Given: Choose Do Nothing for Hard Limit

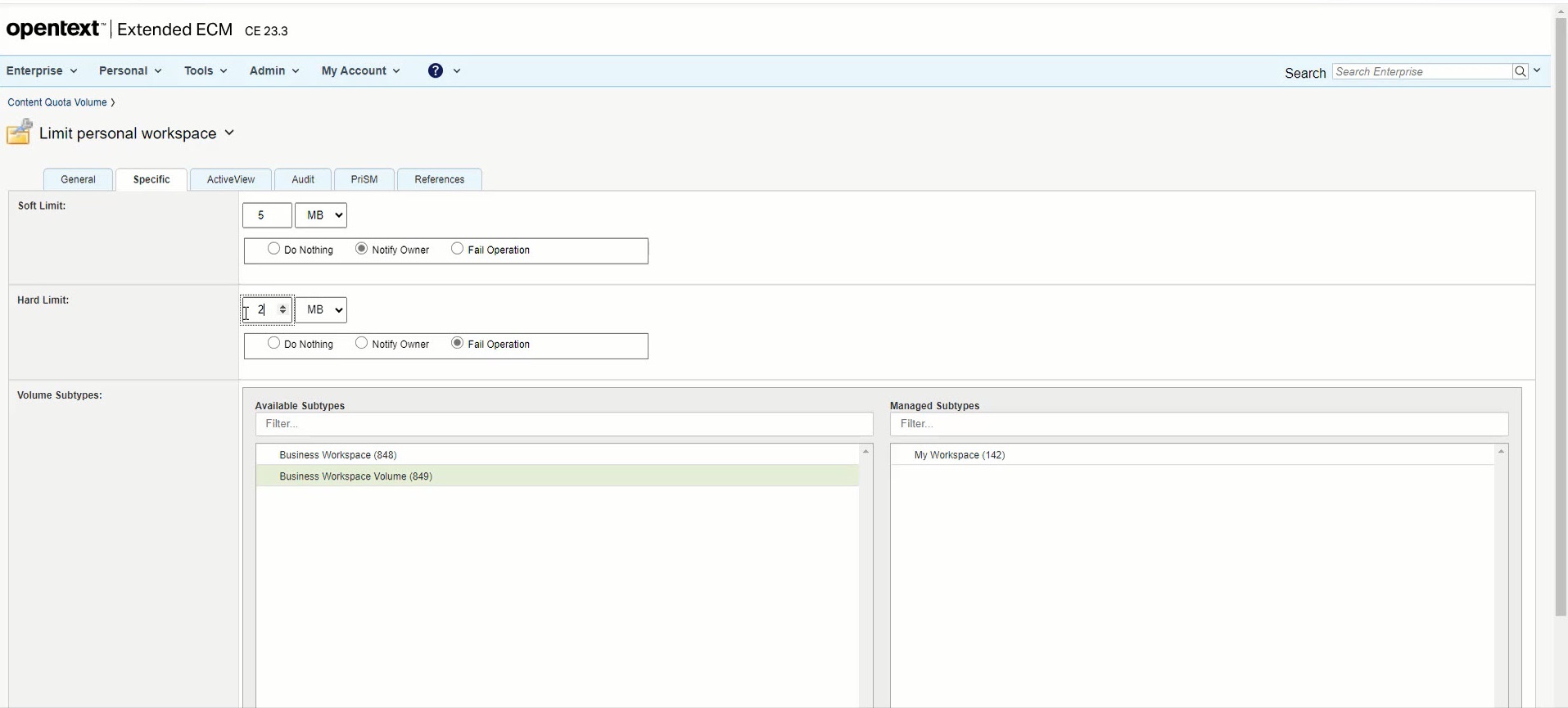Looking at the screenshot, I should pyautogui.click(x=273, y=343).
